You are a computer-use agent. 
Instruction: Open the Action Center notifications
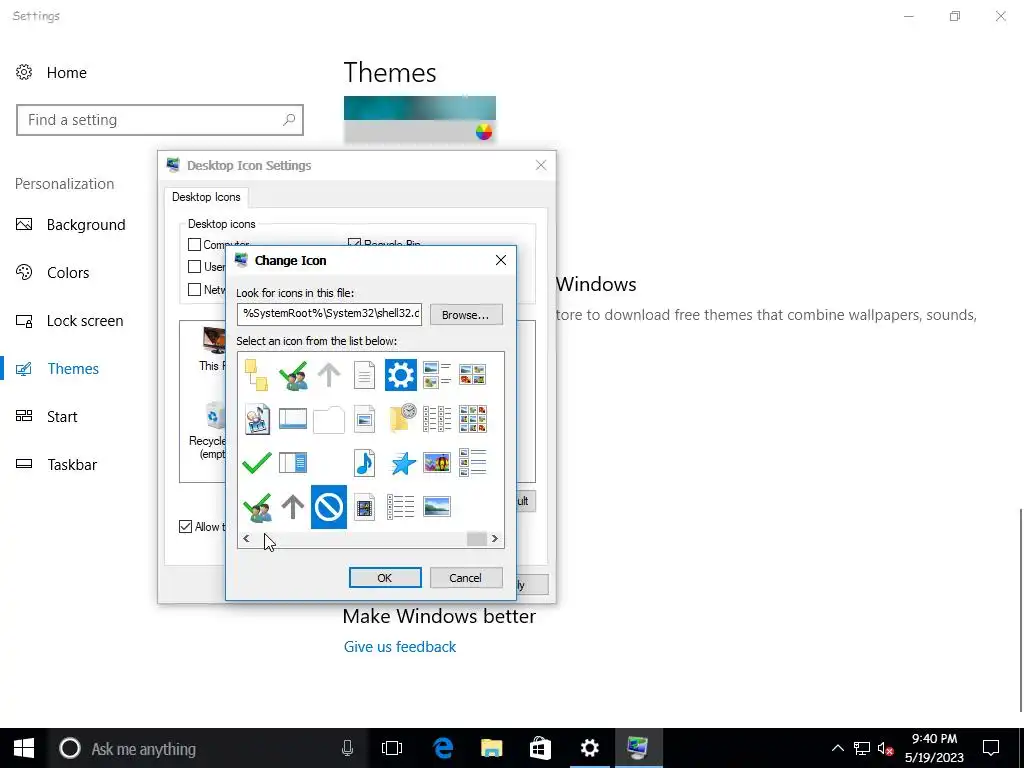(x=991, y=748)
